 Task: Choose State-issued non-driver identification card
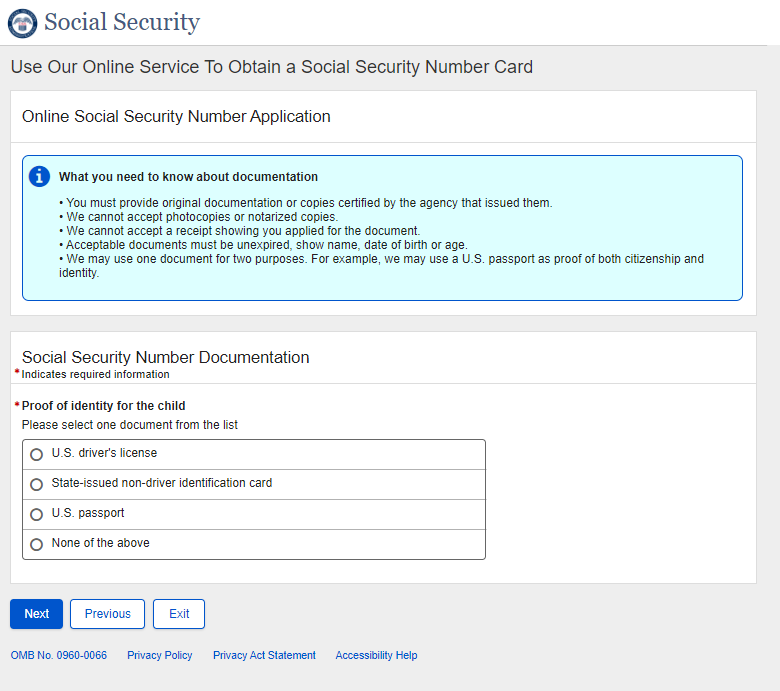tap(37, 484)
